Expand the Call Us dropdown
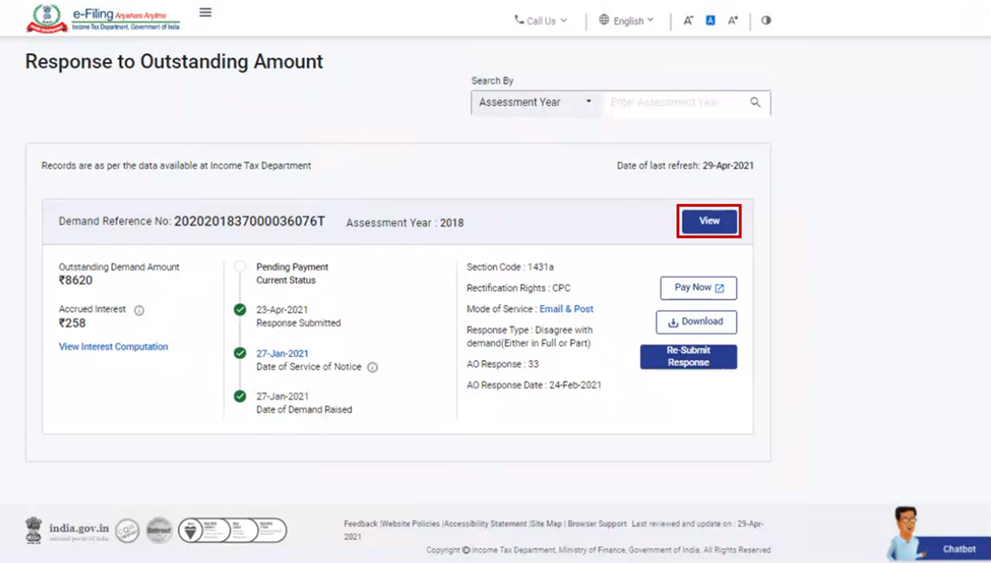 pos(540,20)
